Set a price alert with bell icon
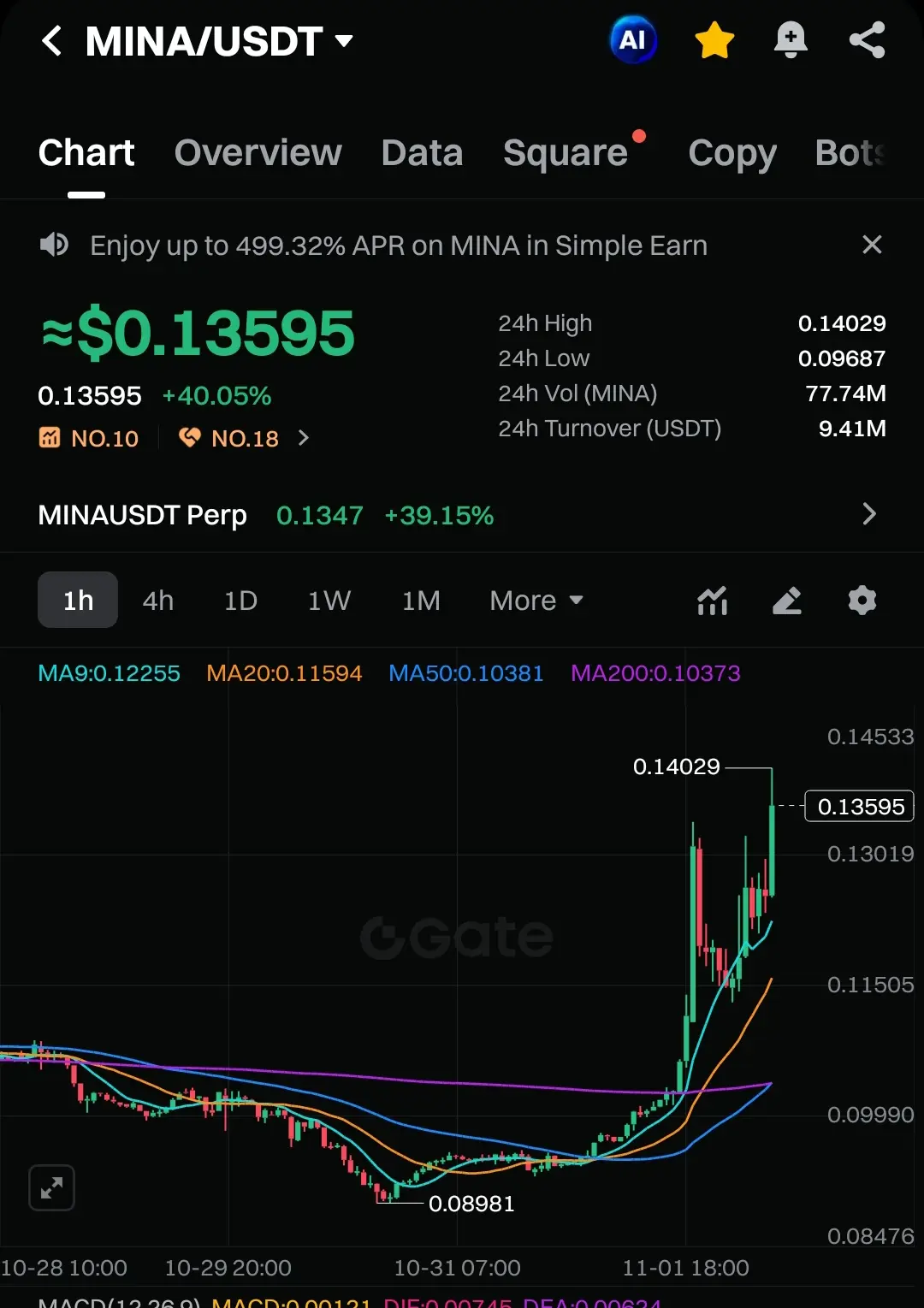 pyautogui.click(x=791, y=40)
